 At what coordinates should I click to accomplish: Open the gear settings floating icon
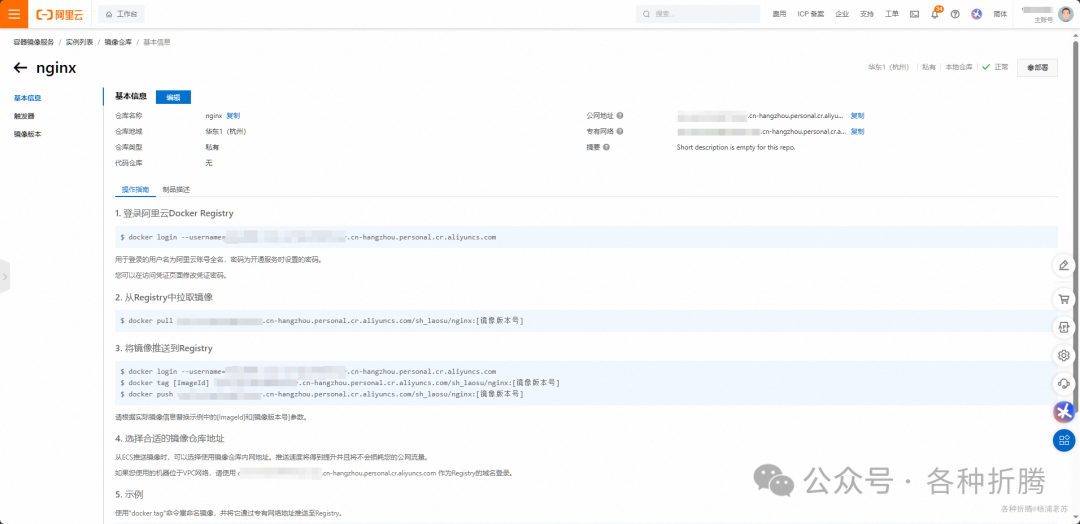pos(1063,355)
